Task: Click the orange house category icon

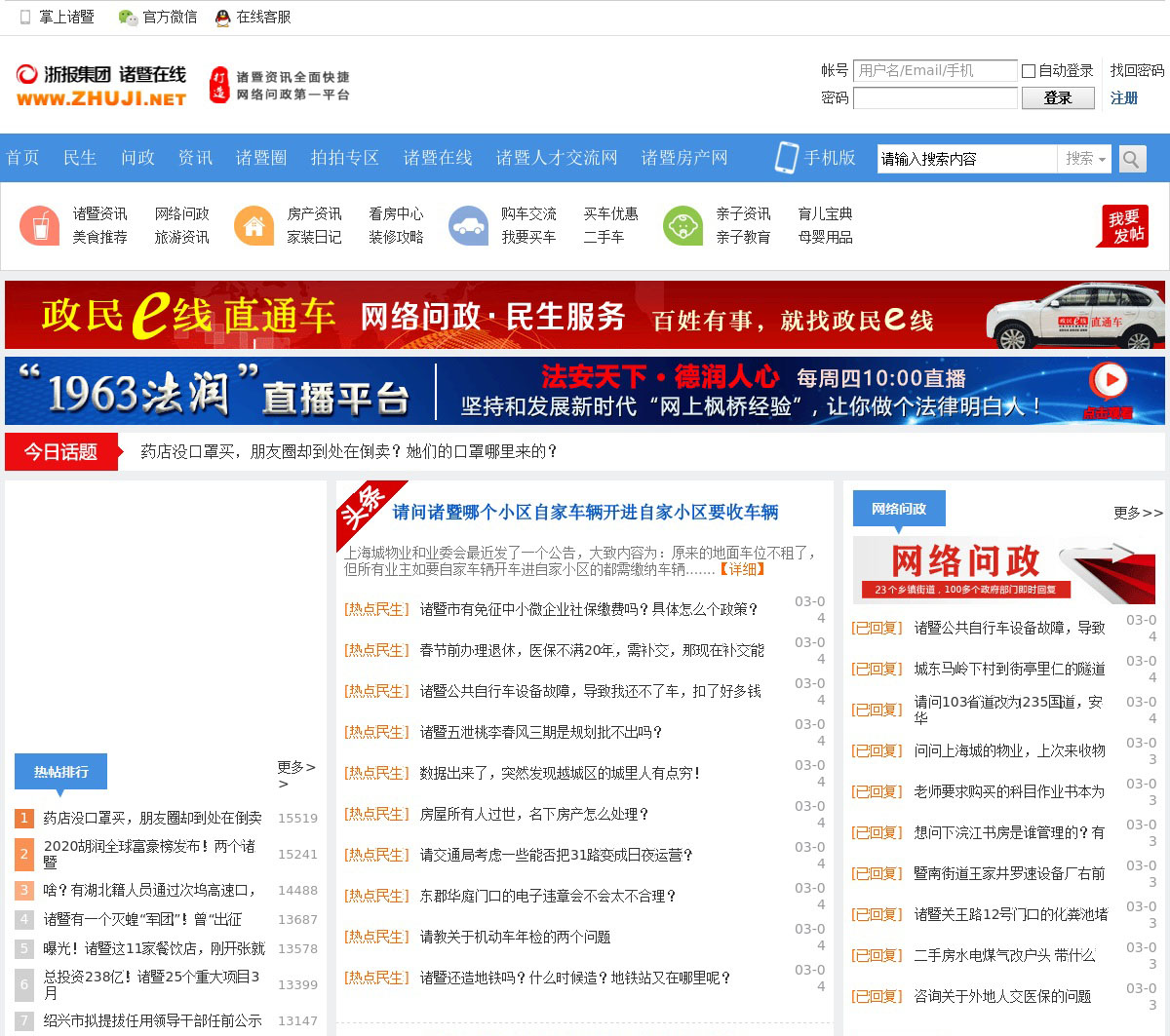Action: tap(253, 226)
